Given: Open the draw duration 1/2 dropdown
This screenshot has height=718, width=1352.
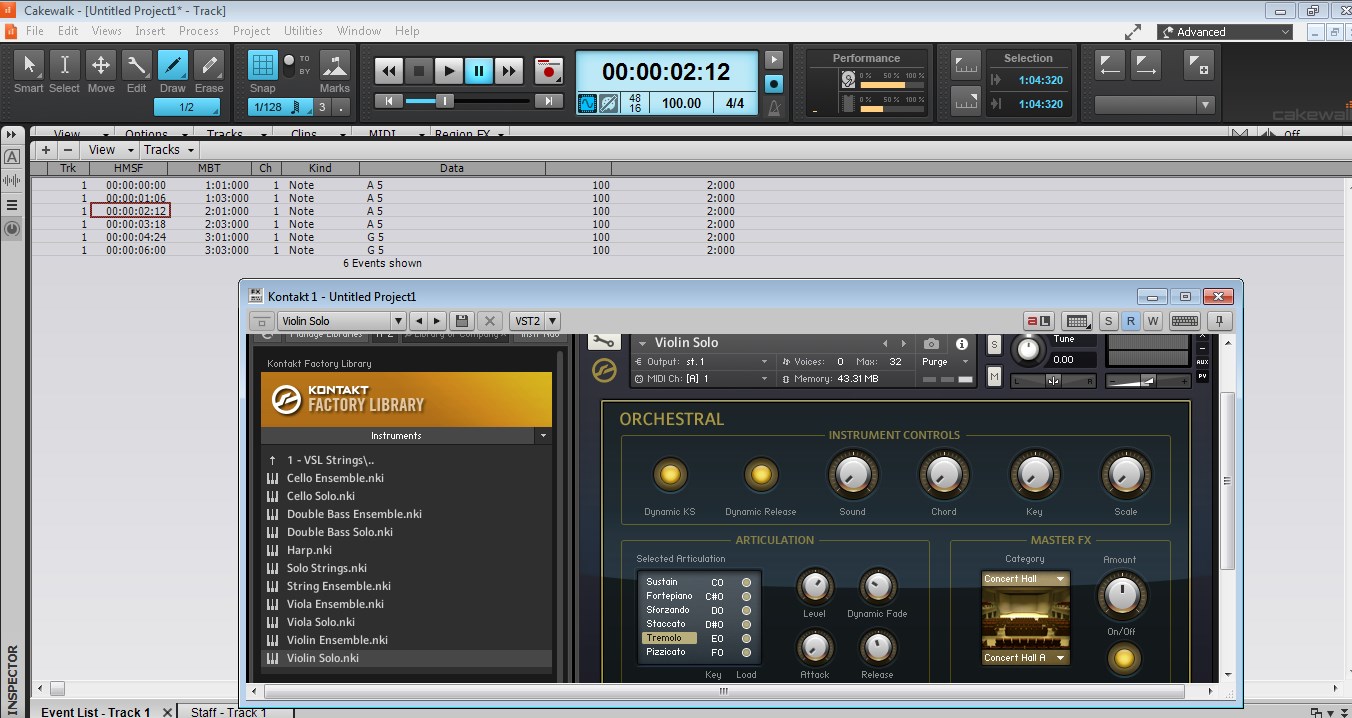Looking at the screenshot, I should (x=187, y=107).
